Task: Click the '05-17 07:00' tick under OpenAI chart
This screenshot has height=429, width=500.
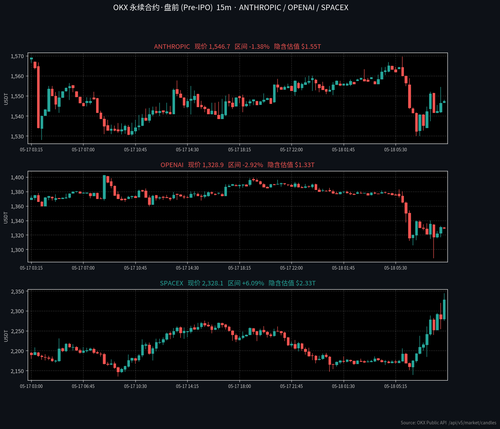Action: 83,268
